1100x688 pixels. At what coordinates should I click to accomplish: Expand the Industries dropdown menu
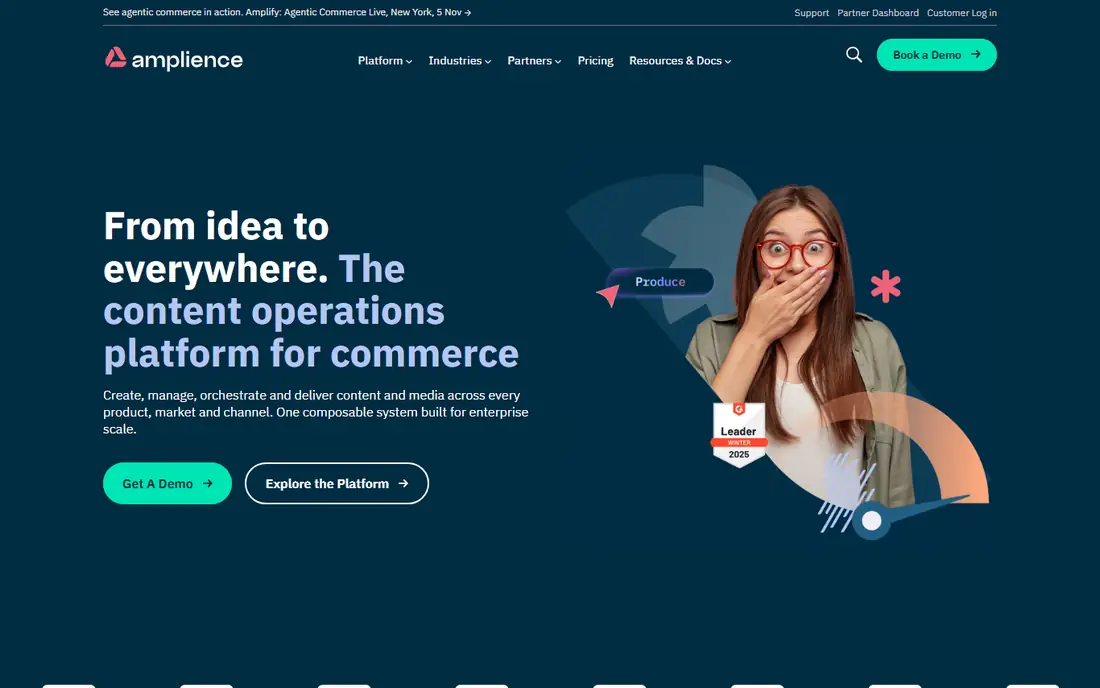[460, 61]
